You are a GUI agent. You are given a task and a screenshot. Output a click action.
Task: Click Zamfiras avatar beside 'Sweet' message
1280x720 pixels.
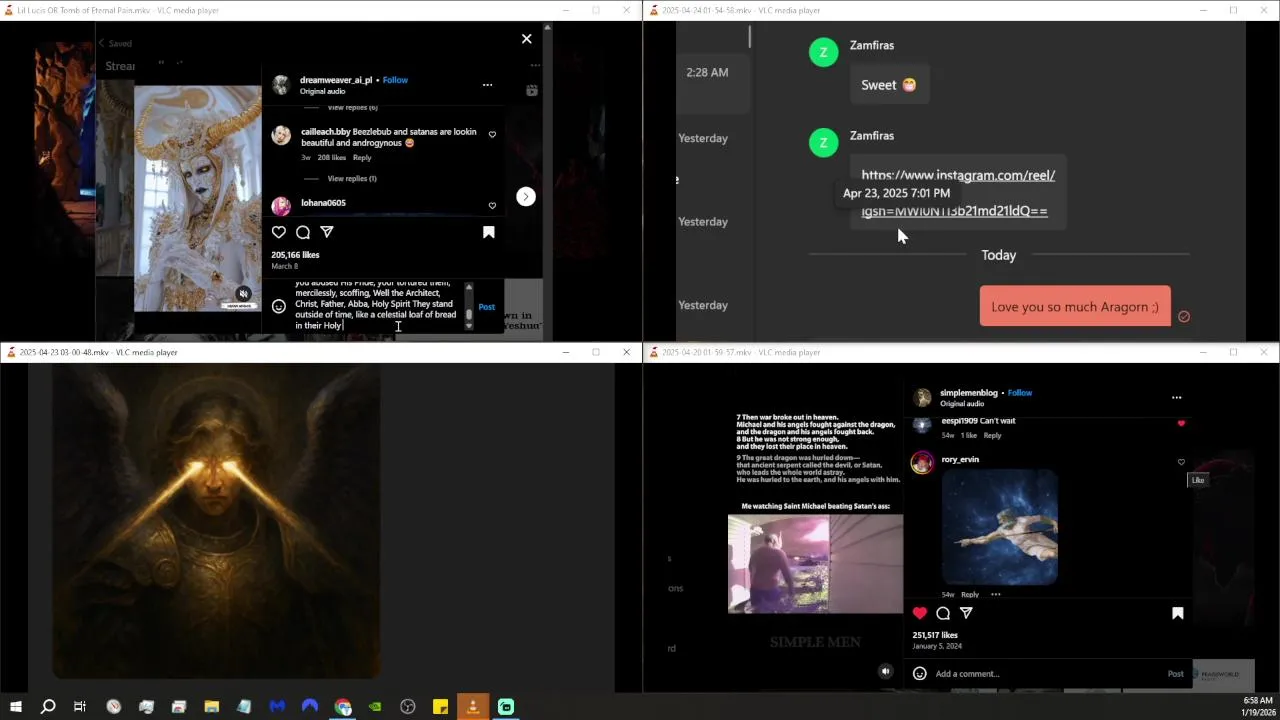coord(823,53)
